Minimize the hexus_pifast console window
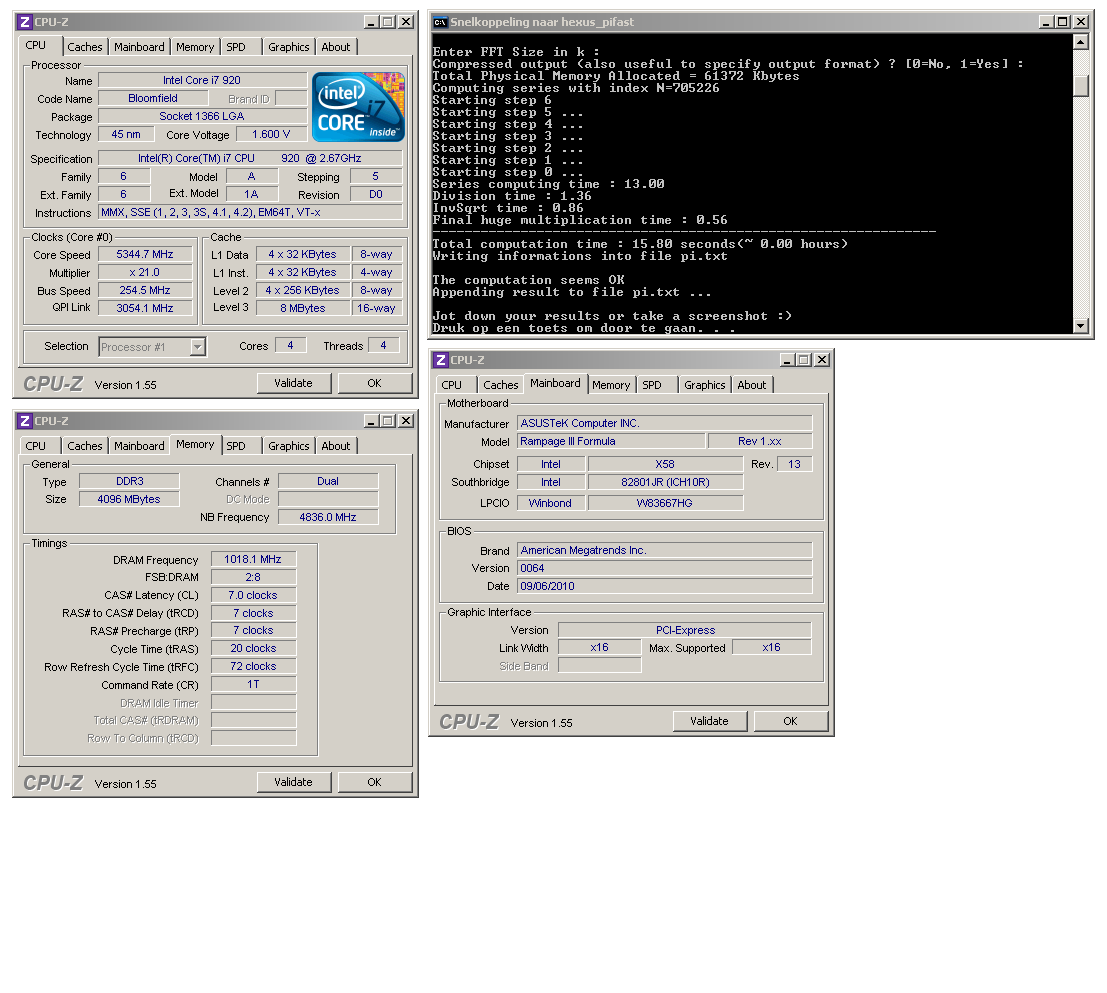The height and width of the screenshot is (993, 1107). [1046, 22]
